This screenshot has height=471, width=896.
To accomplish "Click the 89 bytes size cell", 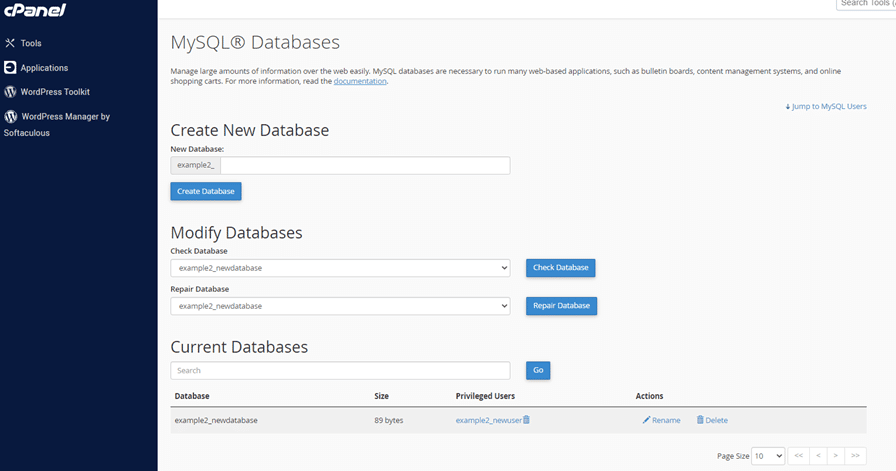I will pos(389,420).
